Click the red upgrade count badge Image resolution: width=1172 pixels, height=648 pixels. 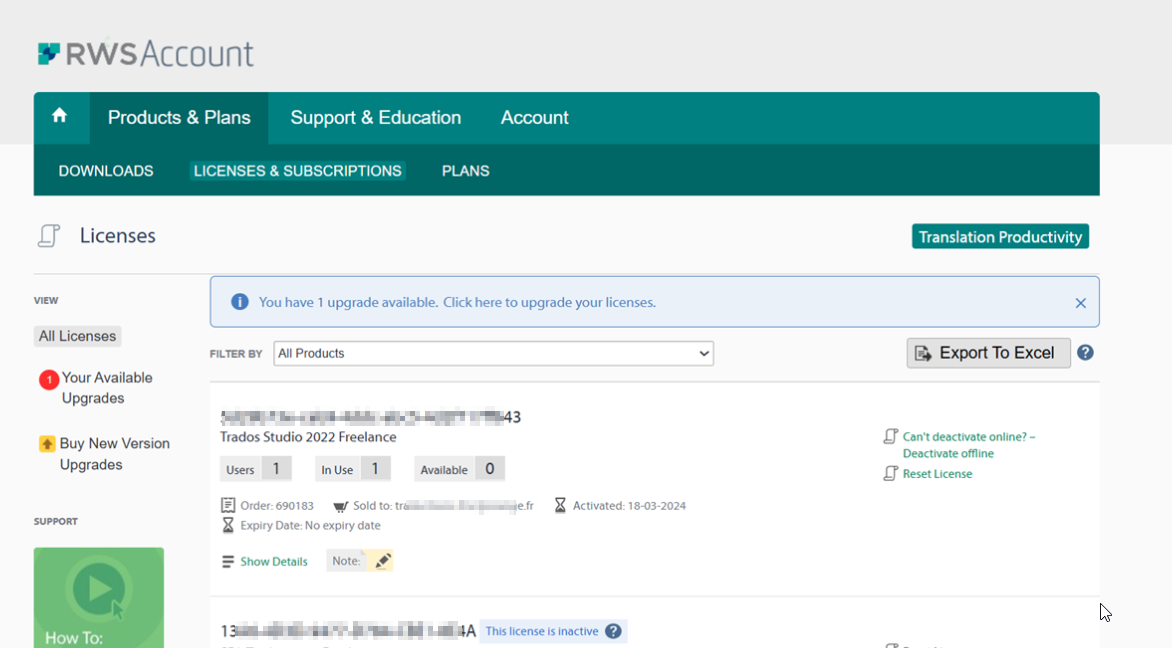tap(49, 380)
